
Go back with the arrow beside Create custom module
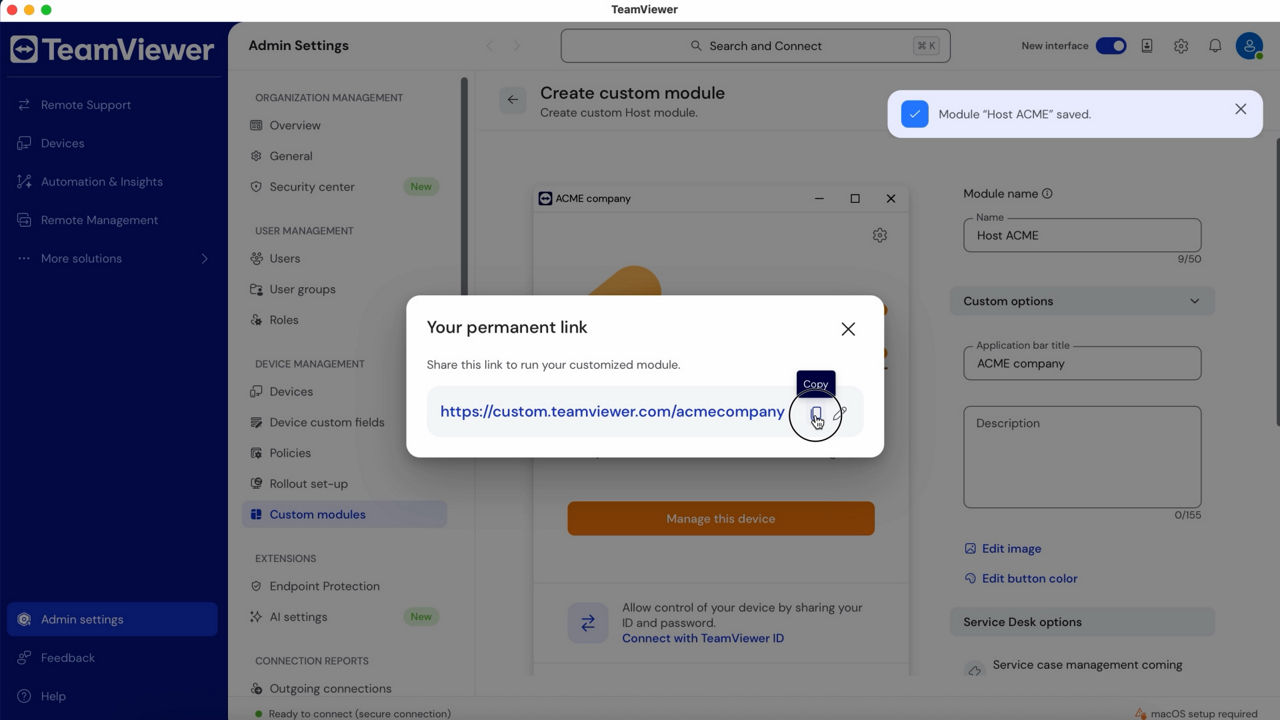[x=513, y=100]
